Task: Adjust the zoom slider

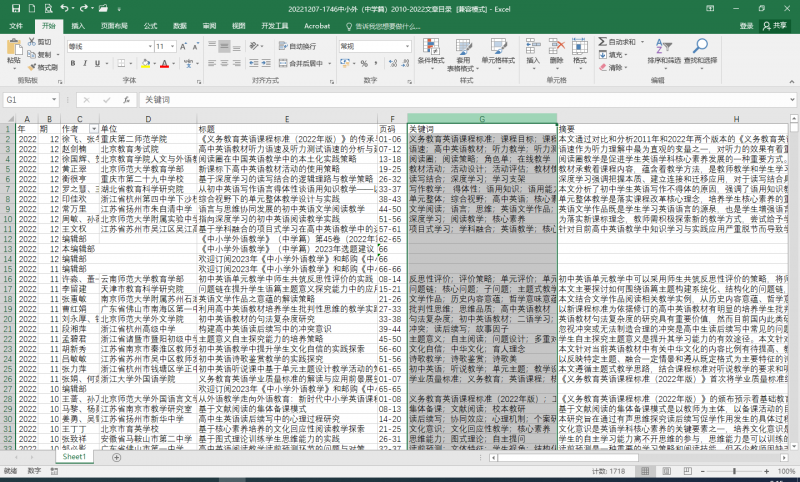Action: pyautogui.click(x=735, y=471)
